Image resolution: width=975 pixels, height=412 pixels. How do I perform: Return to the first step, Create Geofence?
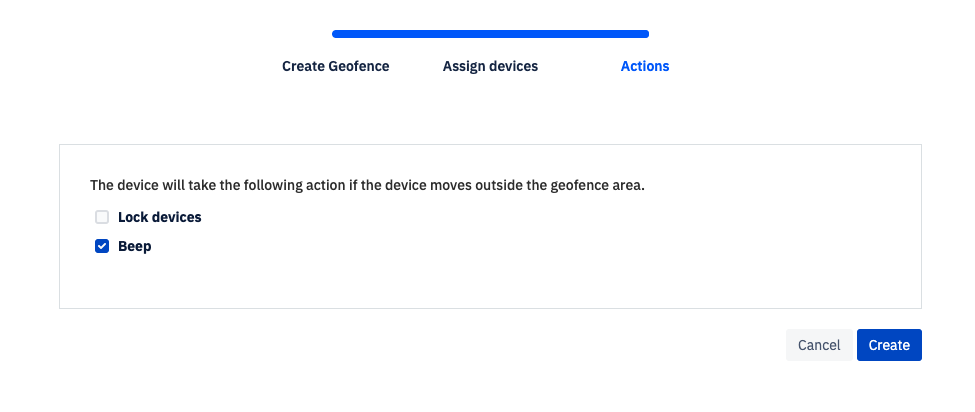tap(336, 66)
